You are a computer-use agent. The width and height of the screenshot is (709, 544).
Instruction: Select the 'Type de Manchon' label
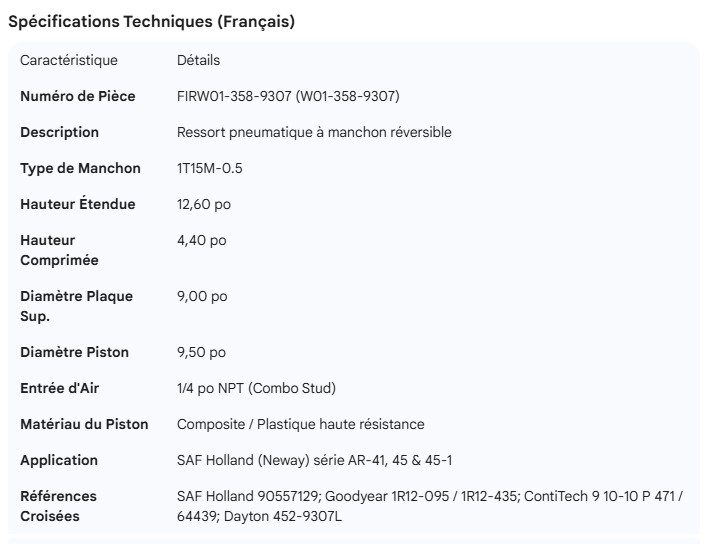81,168
